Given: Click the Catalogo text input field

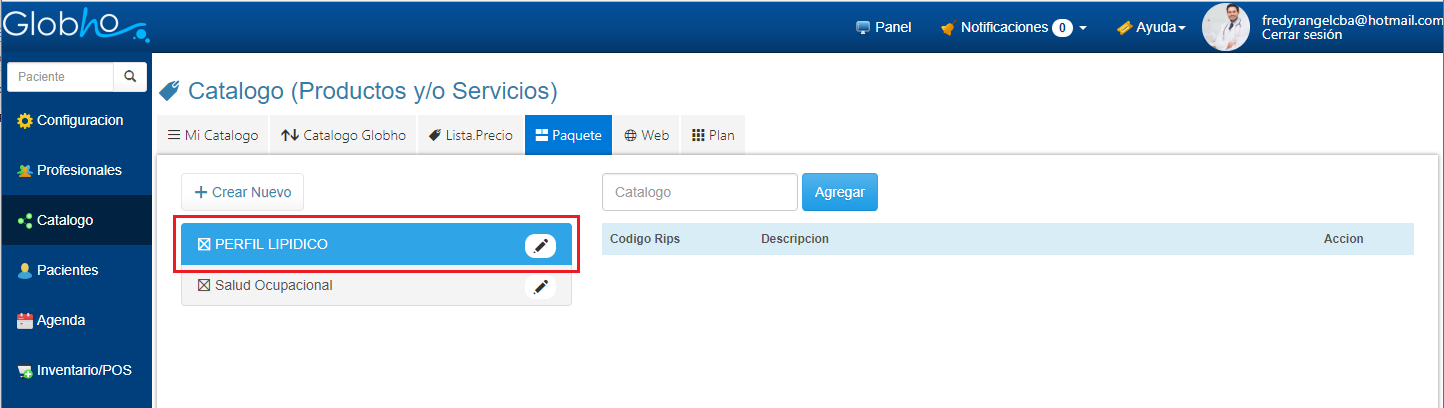Looking at the screenshot, I should click(699, 192).
